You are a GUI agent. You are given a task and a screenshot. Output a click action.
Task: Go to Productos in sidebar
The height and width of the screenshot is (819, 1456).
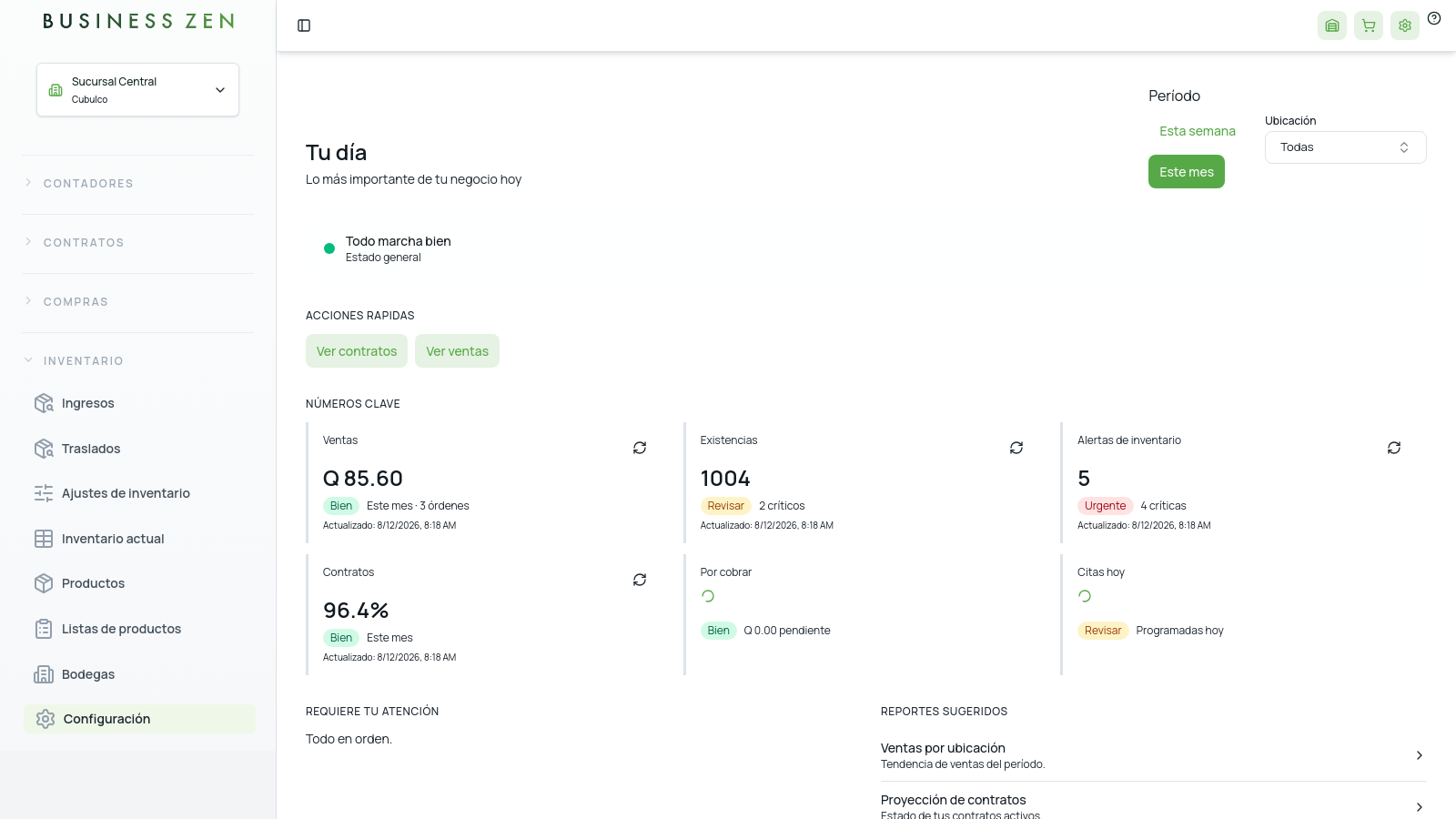[139, 583]
